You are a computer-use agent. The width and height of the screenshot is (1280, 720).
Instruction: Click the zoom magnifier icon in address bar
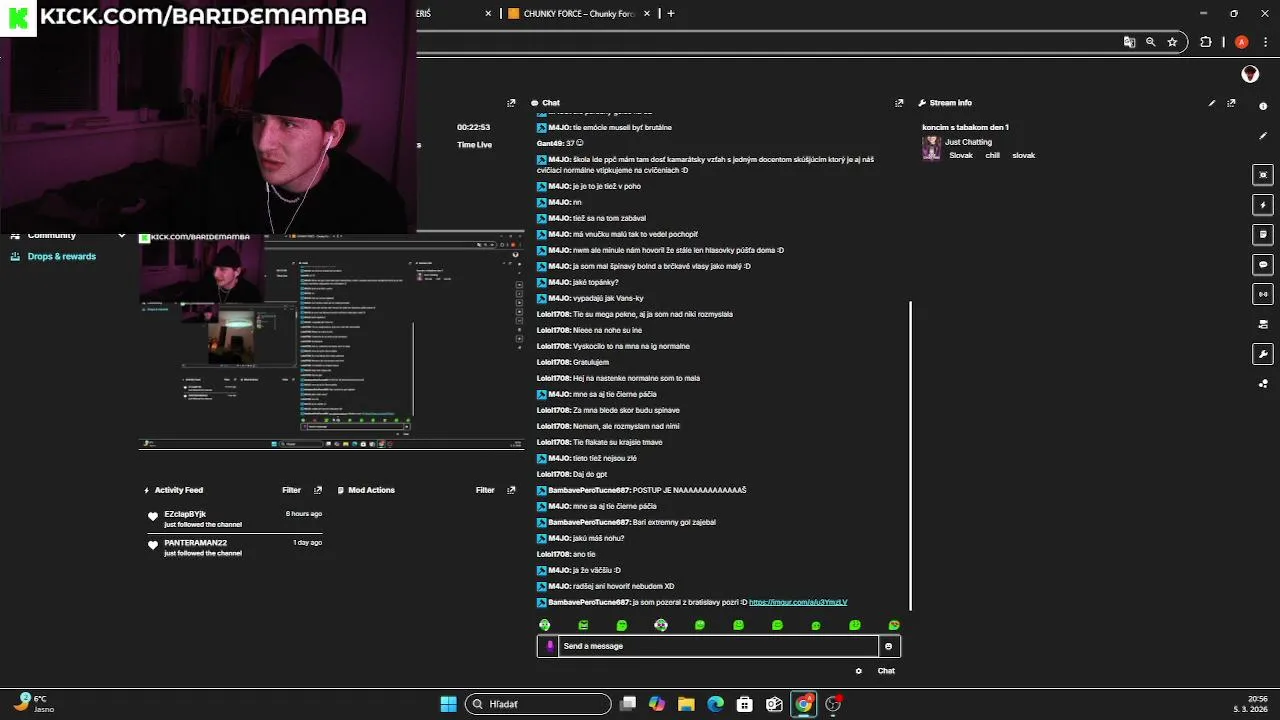1151,42
